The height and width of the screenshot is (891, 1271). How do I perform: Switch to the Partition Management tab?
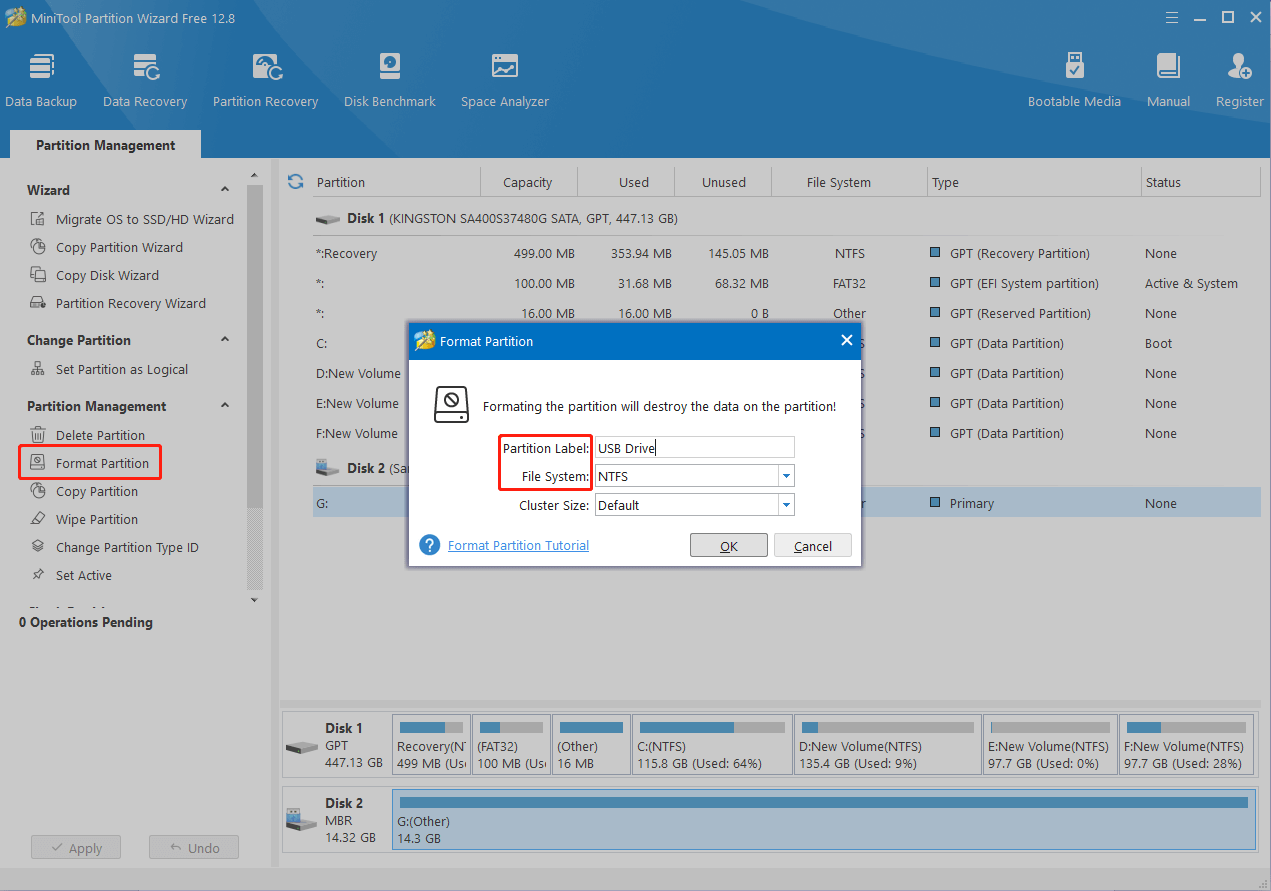tap(104, 144)
